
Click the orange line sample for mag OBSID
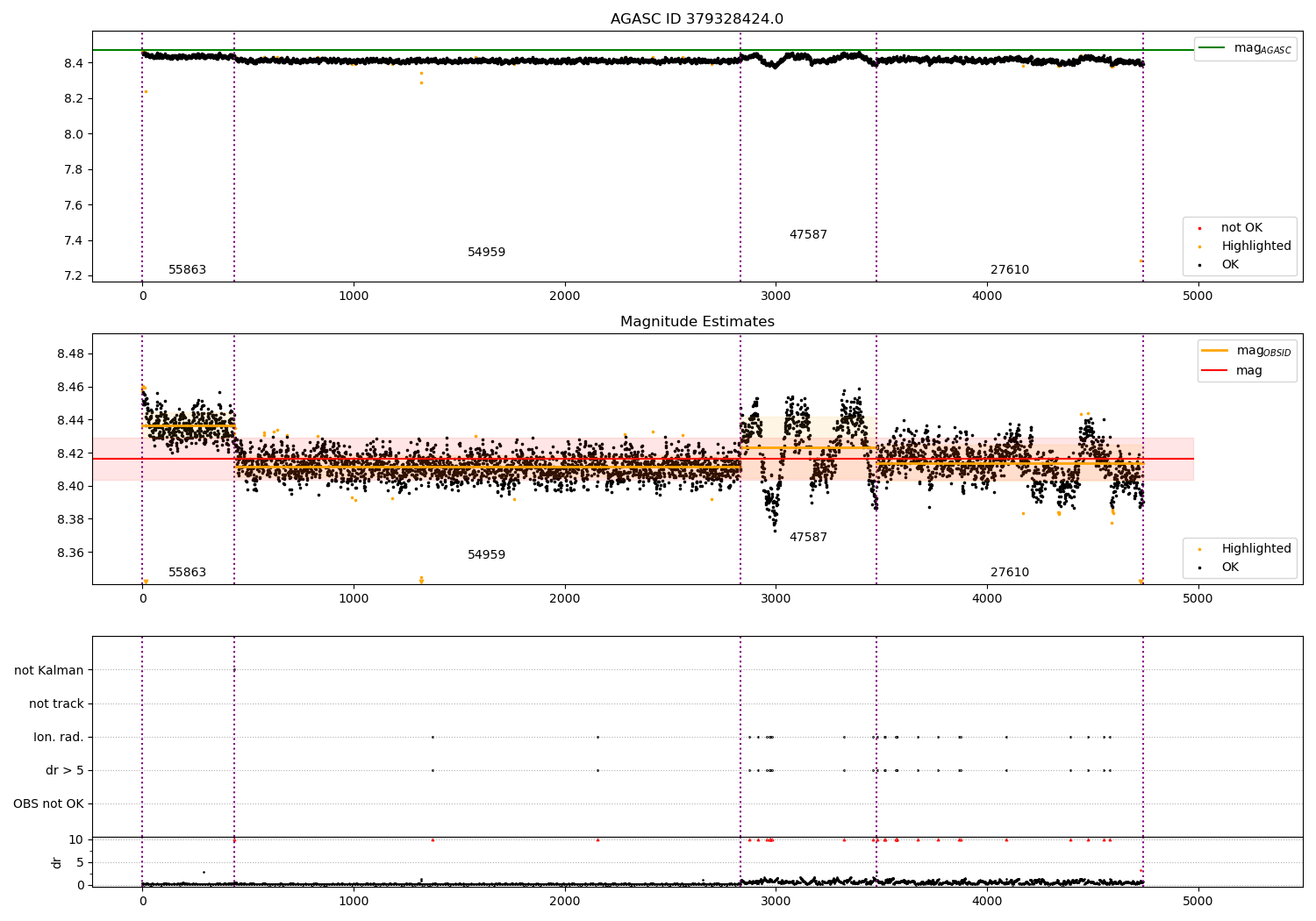coord(1214,351)
